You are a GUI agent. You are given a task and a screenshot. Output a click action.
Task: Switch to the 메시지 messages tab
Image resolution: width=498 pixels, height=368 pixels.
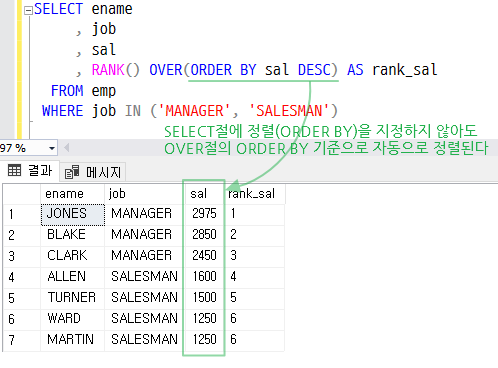(x=93, y=172)
